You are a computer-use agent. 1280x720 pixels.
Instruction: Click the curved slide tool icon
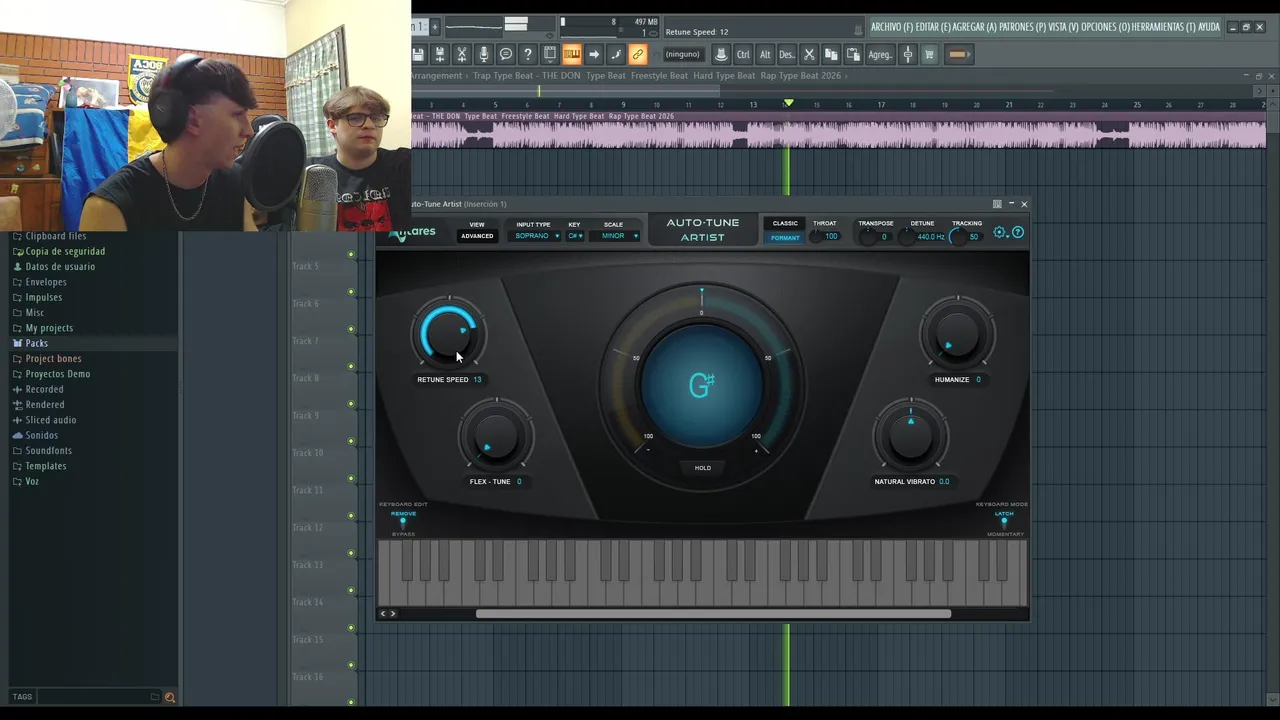(x=616, y=54)
